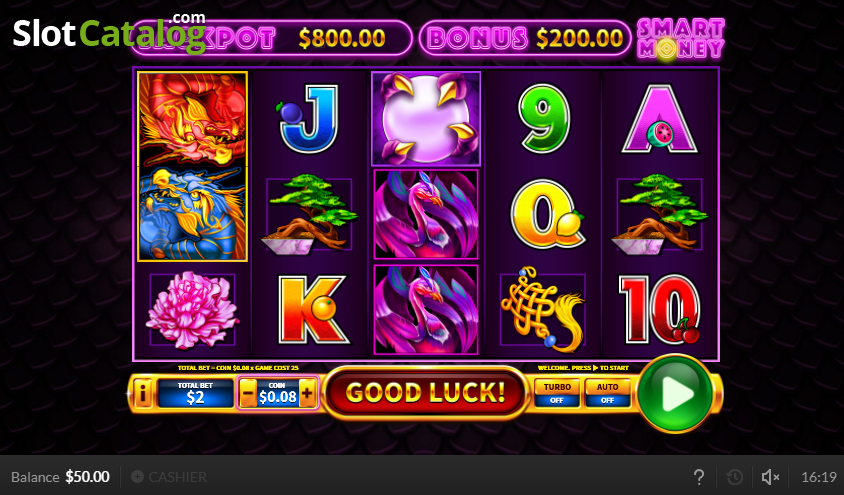
Task: Select the red dragon symbol
Action: [x=193, y=119]
